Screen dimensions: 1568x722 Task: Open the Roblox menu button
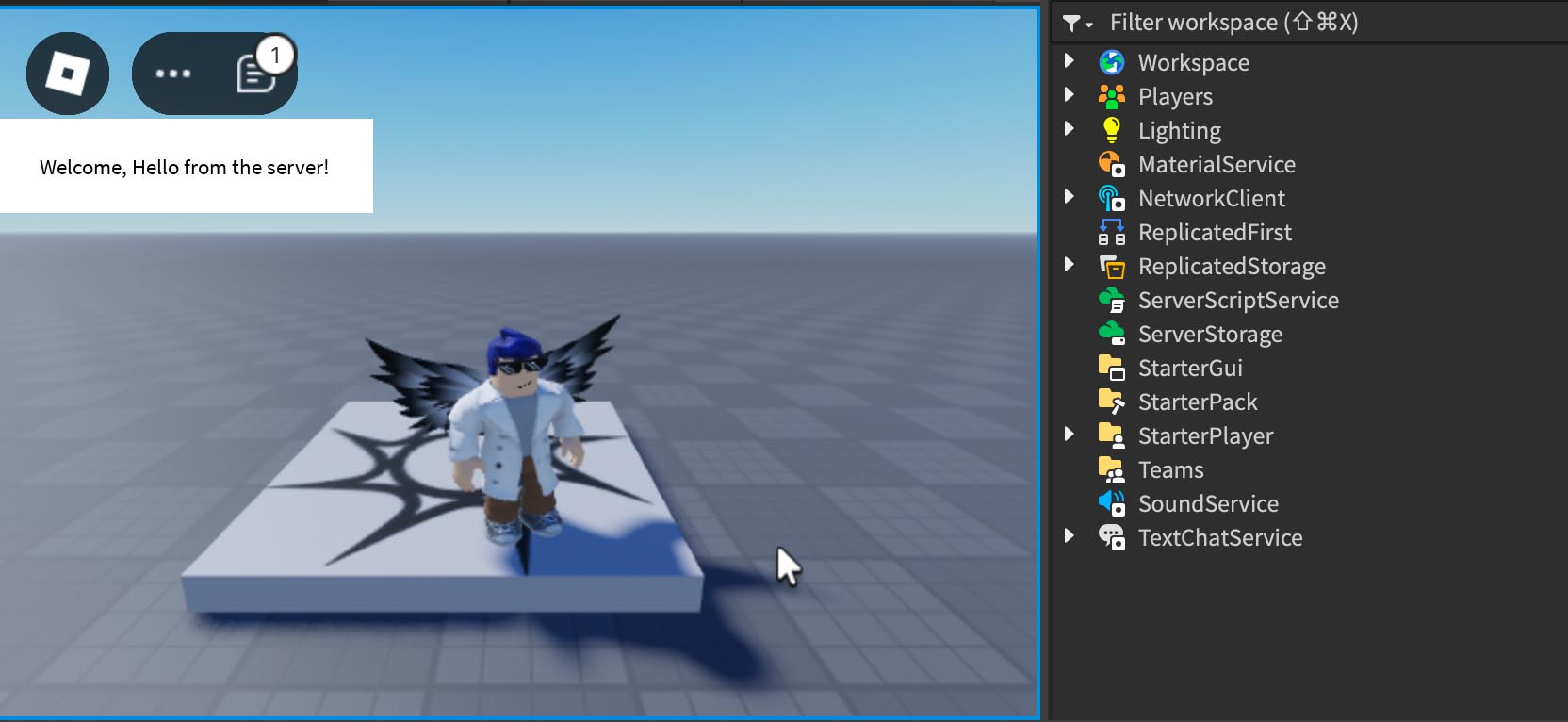pos(68,74)
